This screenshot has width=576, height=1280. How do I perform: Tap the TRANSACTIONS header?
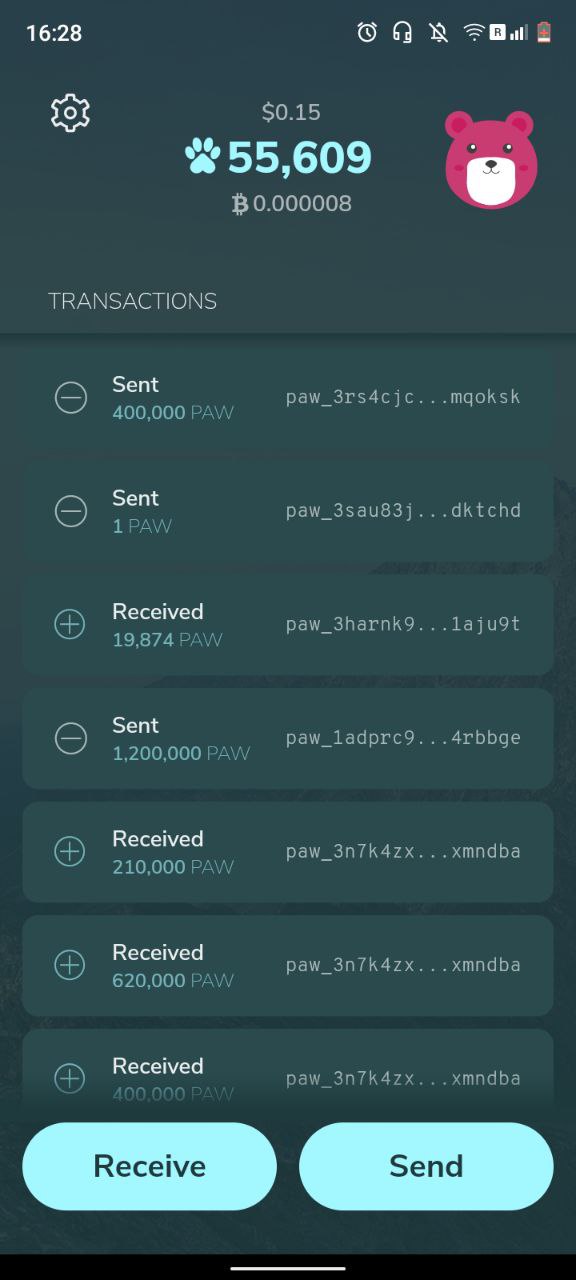(x=133, y=301)
